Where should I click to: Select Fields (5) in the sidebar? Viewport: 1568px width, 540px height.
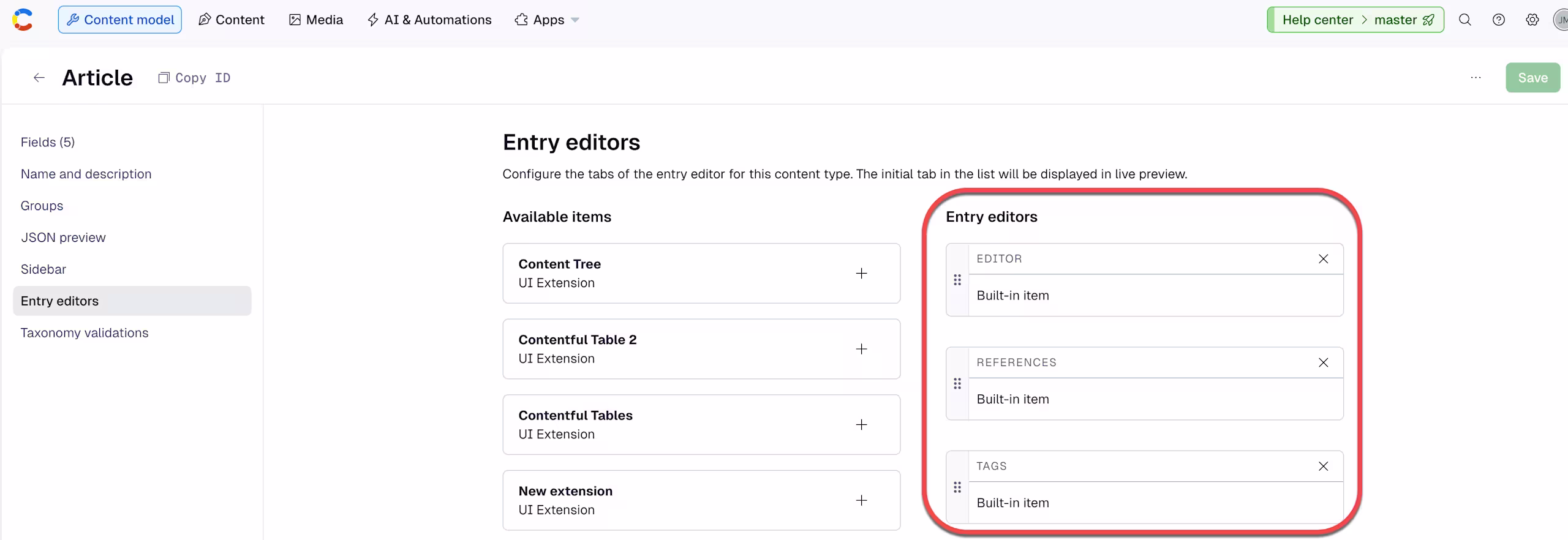click(48, 142)
